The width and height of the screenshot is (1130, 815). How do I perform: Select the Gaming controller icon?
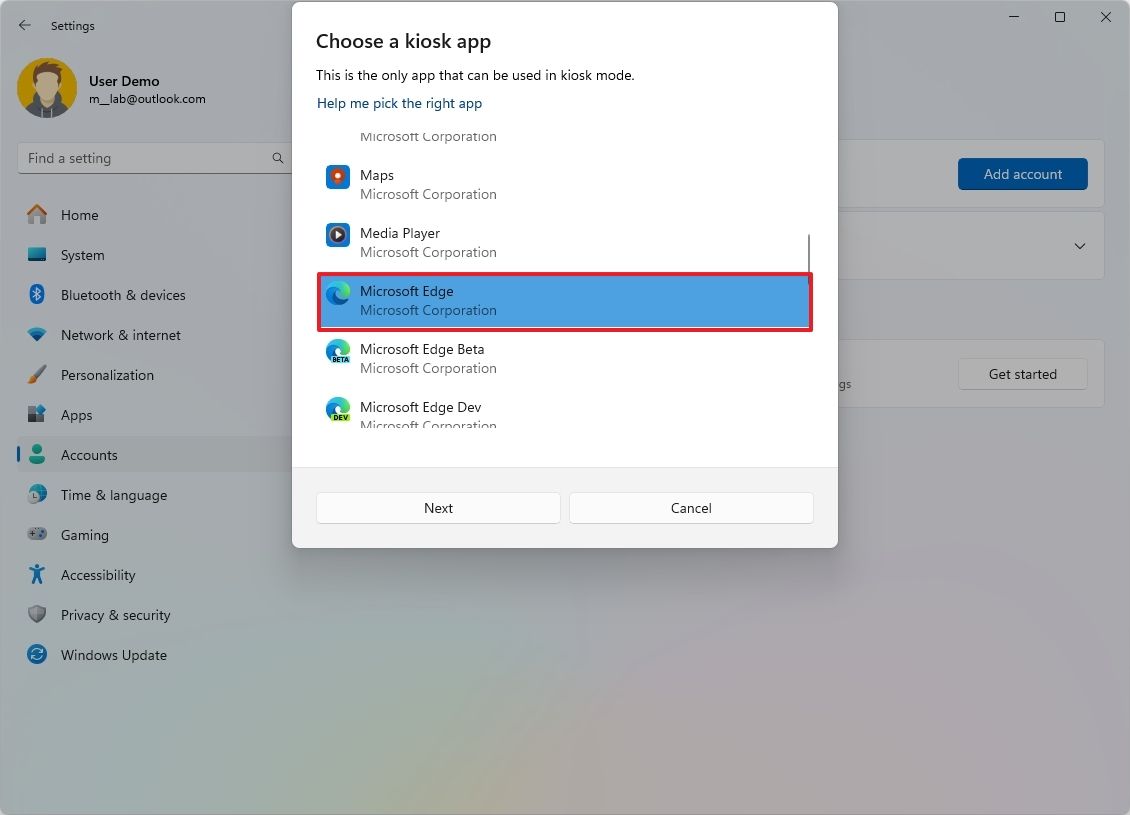(x=36, y=535)
